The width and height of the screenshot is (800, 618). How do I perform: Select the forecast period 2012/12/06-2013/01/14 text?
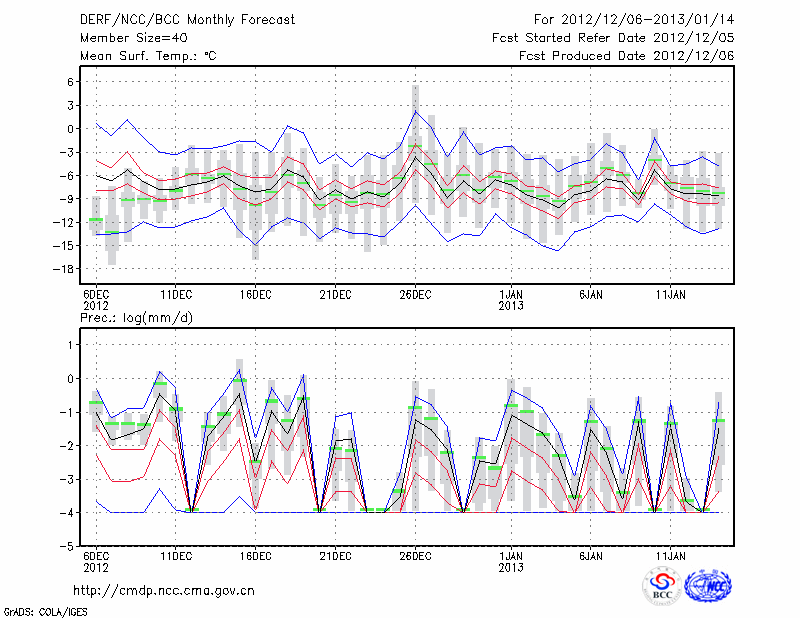[634, 19]
